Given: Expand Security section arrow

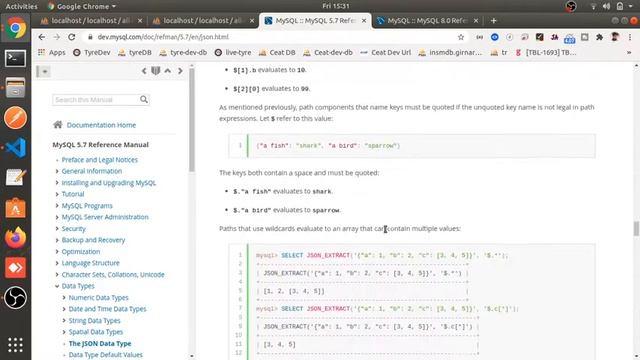Looking at the screenshot, I should 57,229.
